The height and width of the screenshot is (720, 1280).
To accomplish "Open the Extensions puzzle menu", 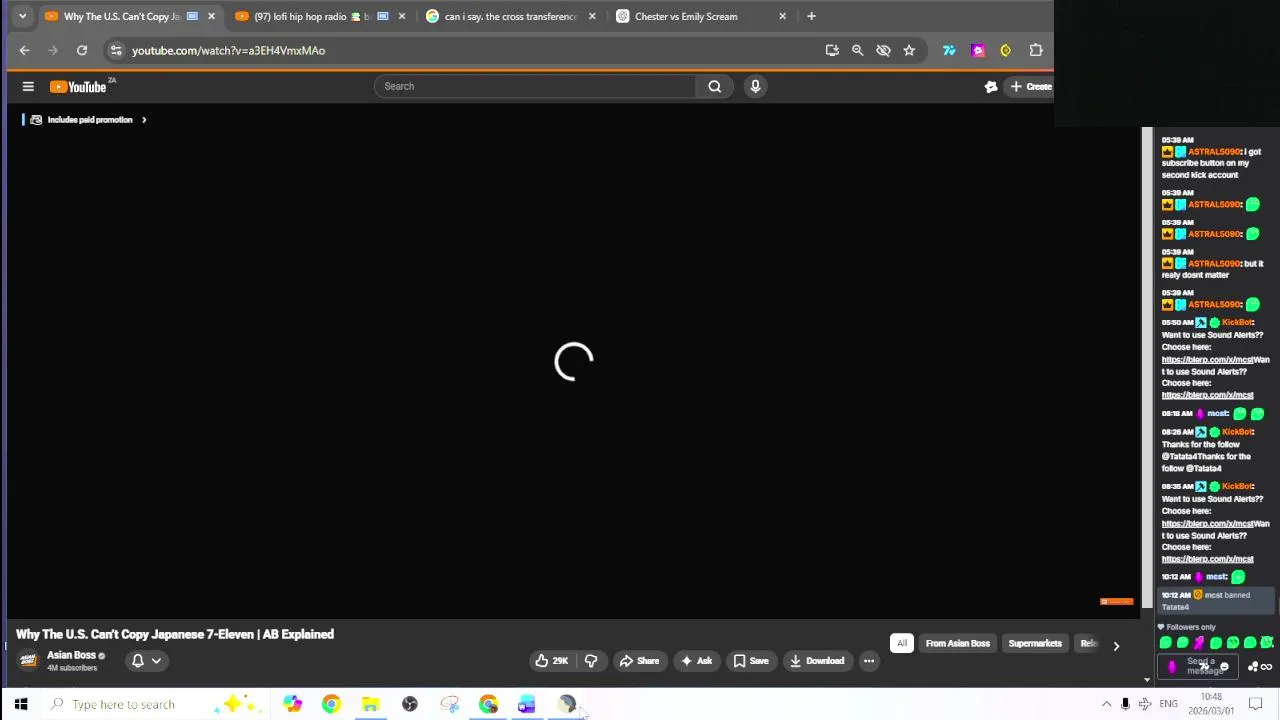I will click(x=1036, y=50).
